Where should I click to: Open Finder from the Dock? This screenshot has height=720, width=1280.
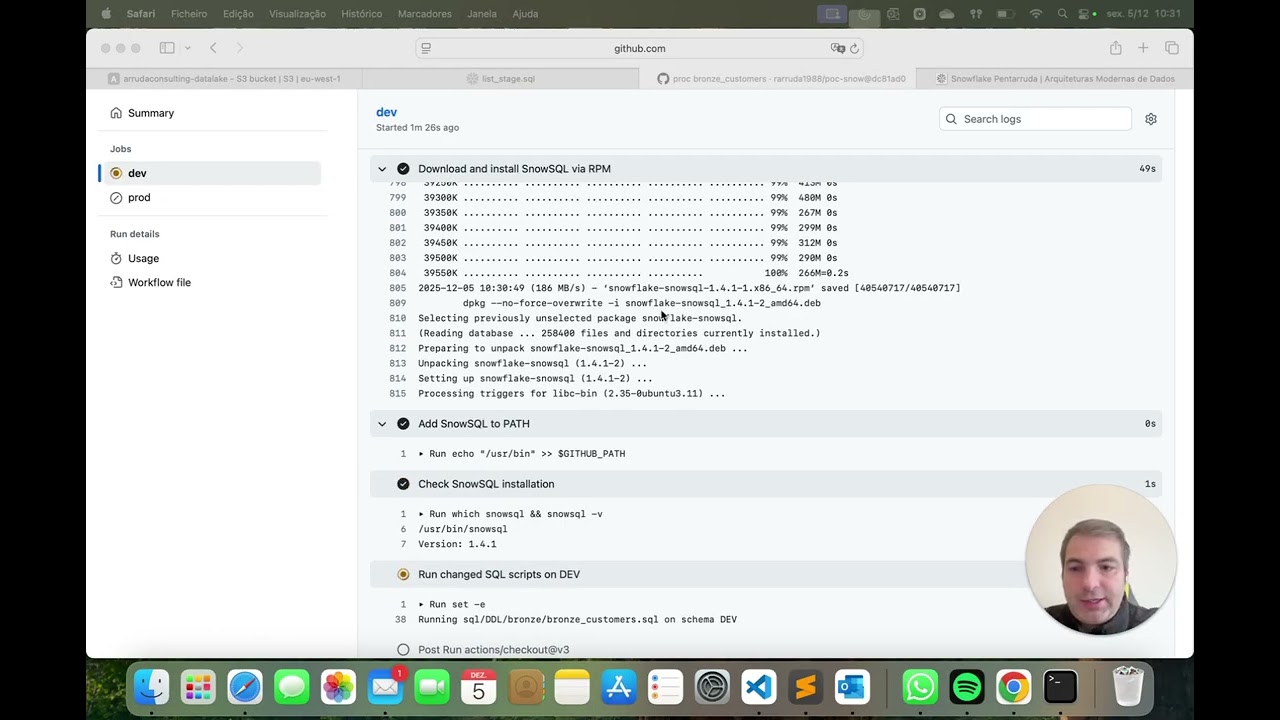click(152, 687)
